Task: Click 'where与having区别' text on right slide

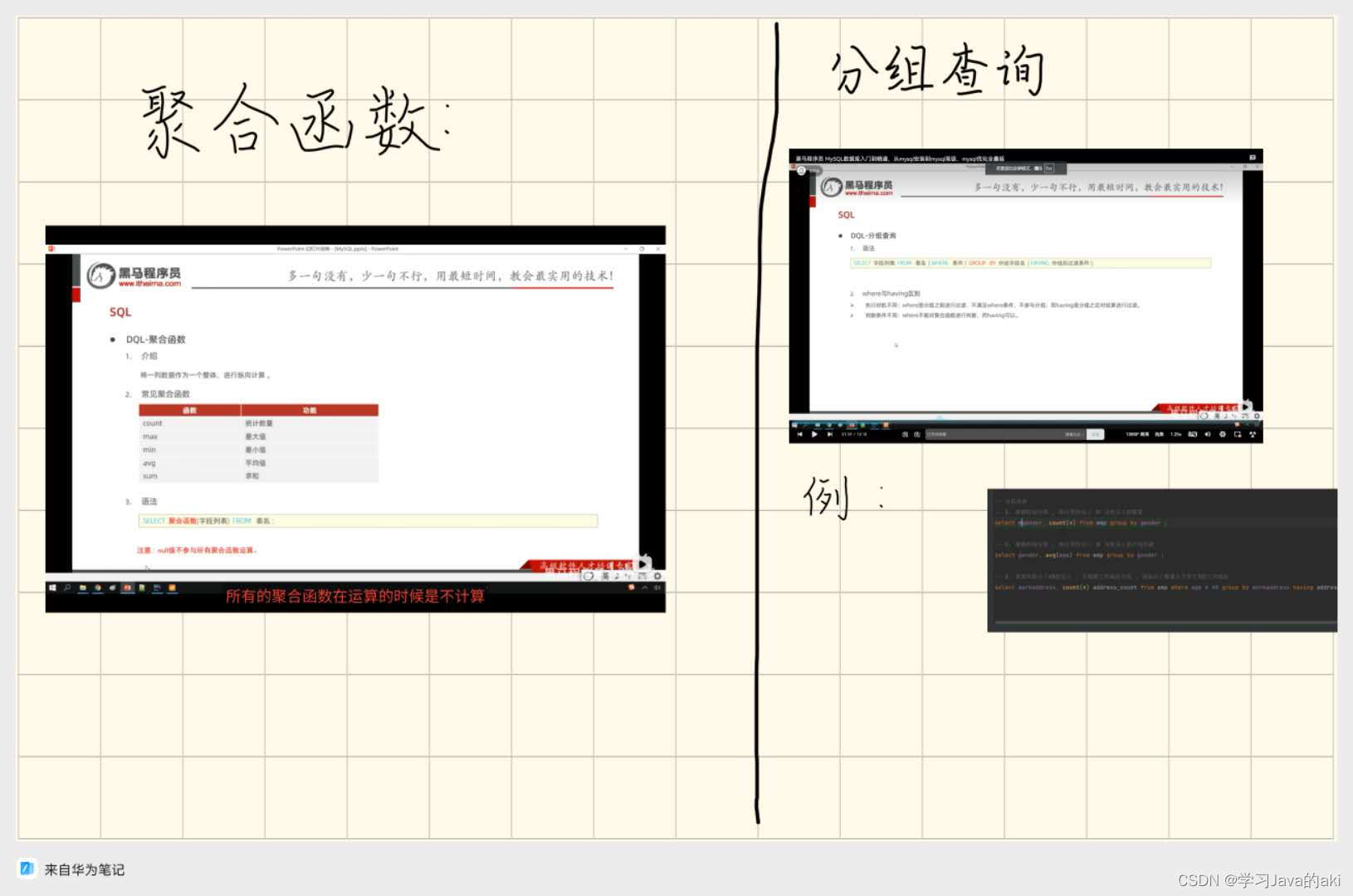Action: tap(891, 294)
